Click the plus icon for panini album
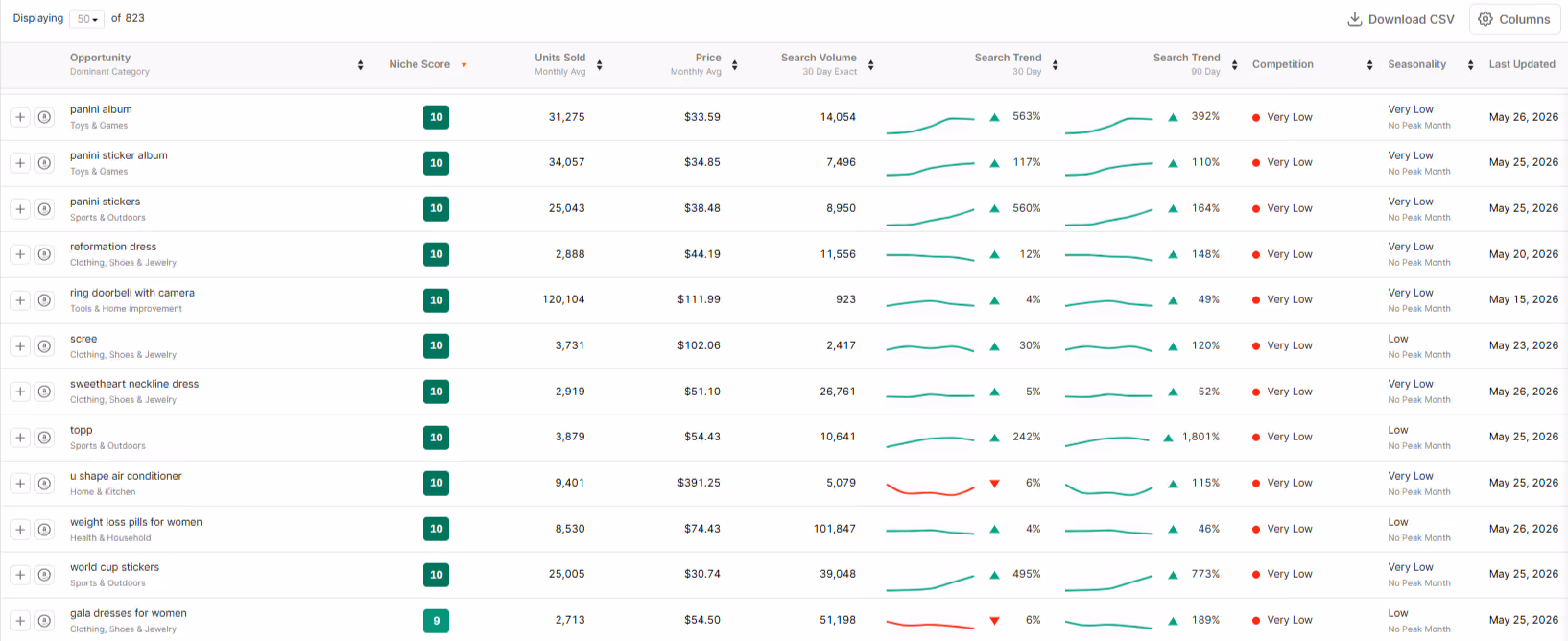 click(20, 117)
